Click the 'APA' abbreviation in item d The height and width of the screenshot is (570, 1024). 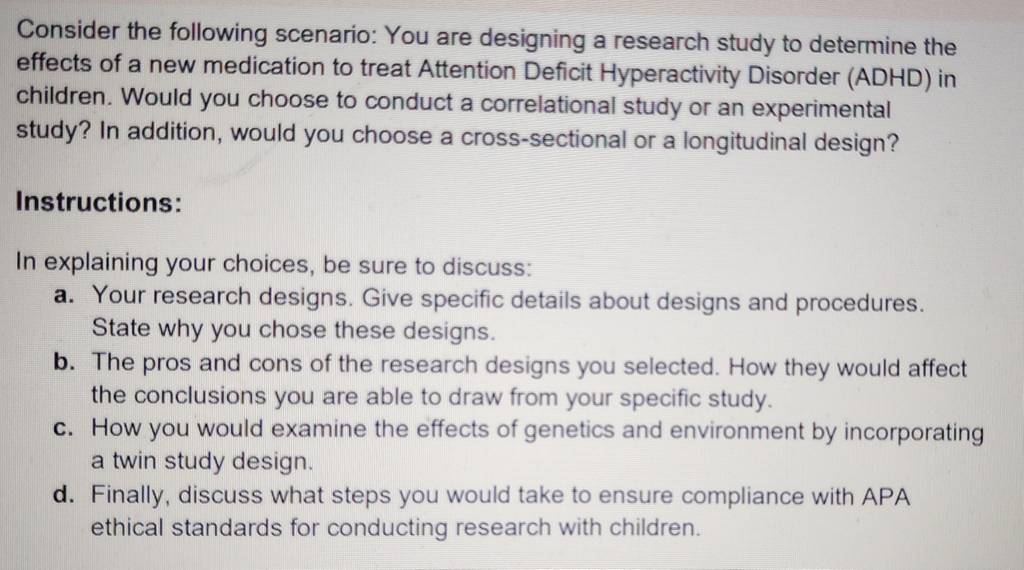click(x=886, y=497)
